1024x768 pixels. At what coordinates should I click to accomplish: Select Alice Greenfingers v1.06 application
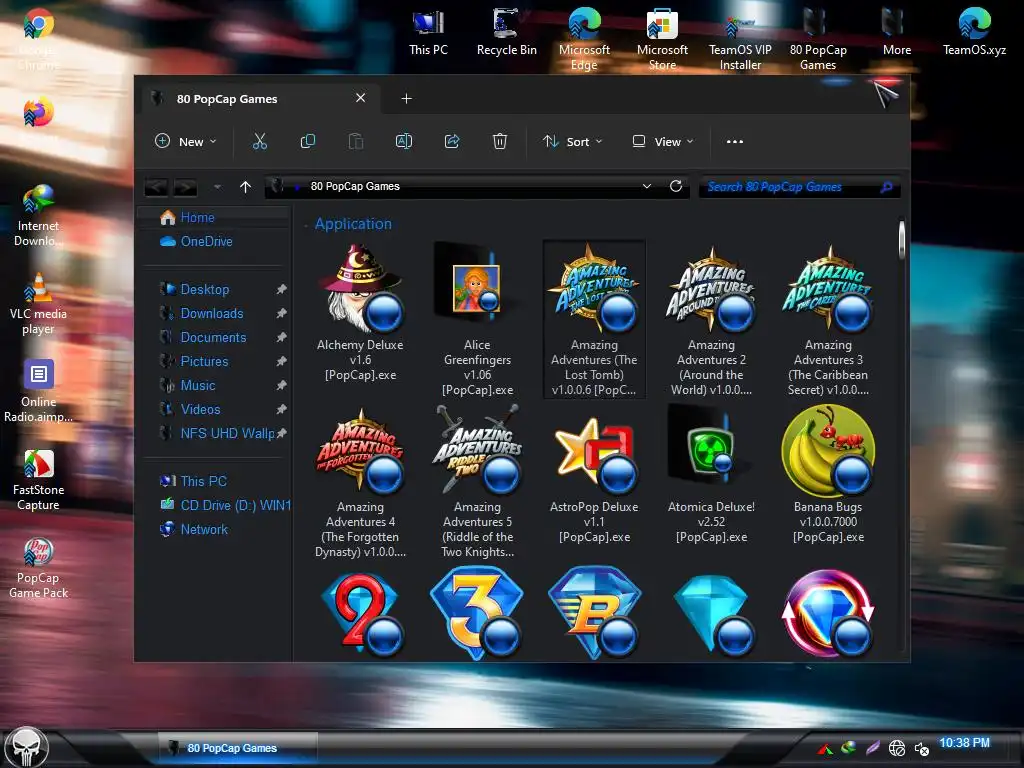pos(477,319)
